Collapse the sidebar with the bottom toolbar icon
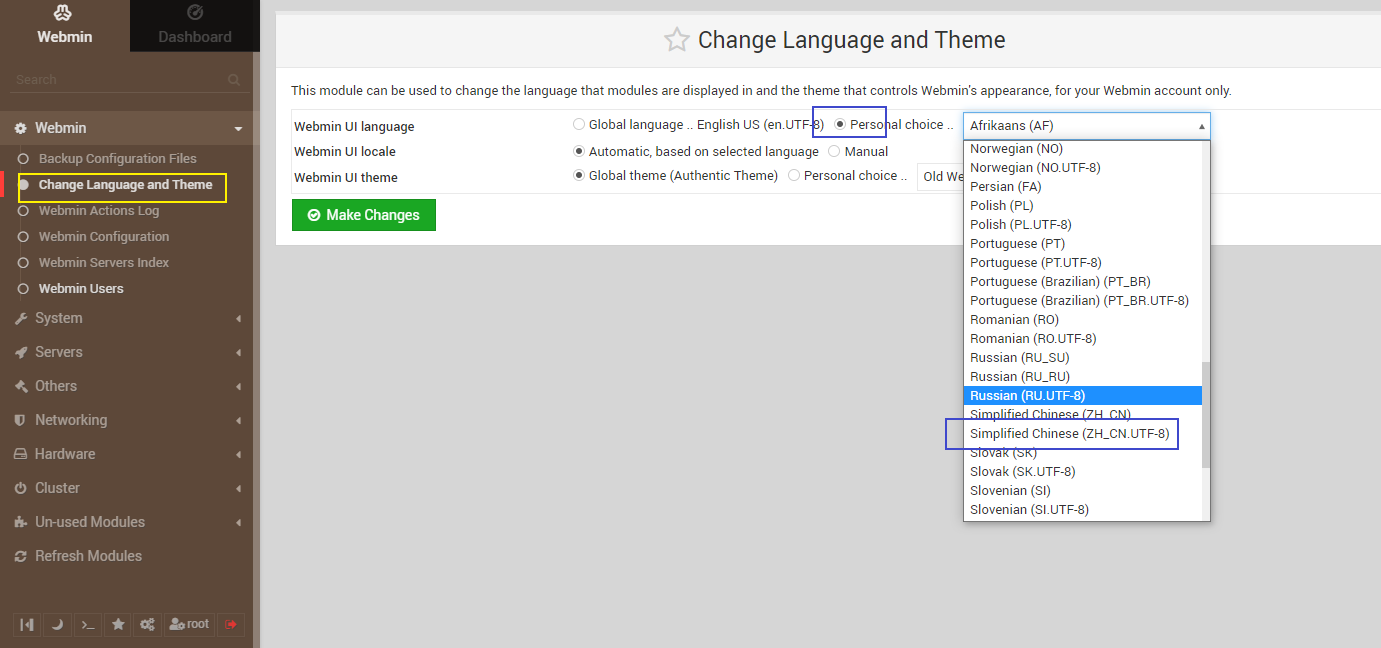This screenshot has width=1381, height=648. (27, 624)
